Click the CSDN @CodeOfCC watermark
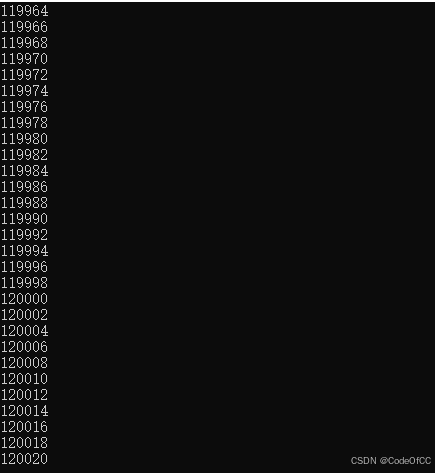This screenshot has width=435, height=473. pyautogui.click(x=391, y=461)
